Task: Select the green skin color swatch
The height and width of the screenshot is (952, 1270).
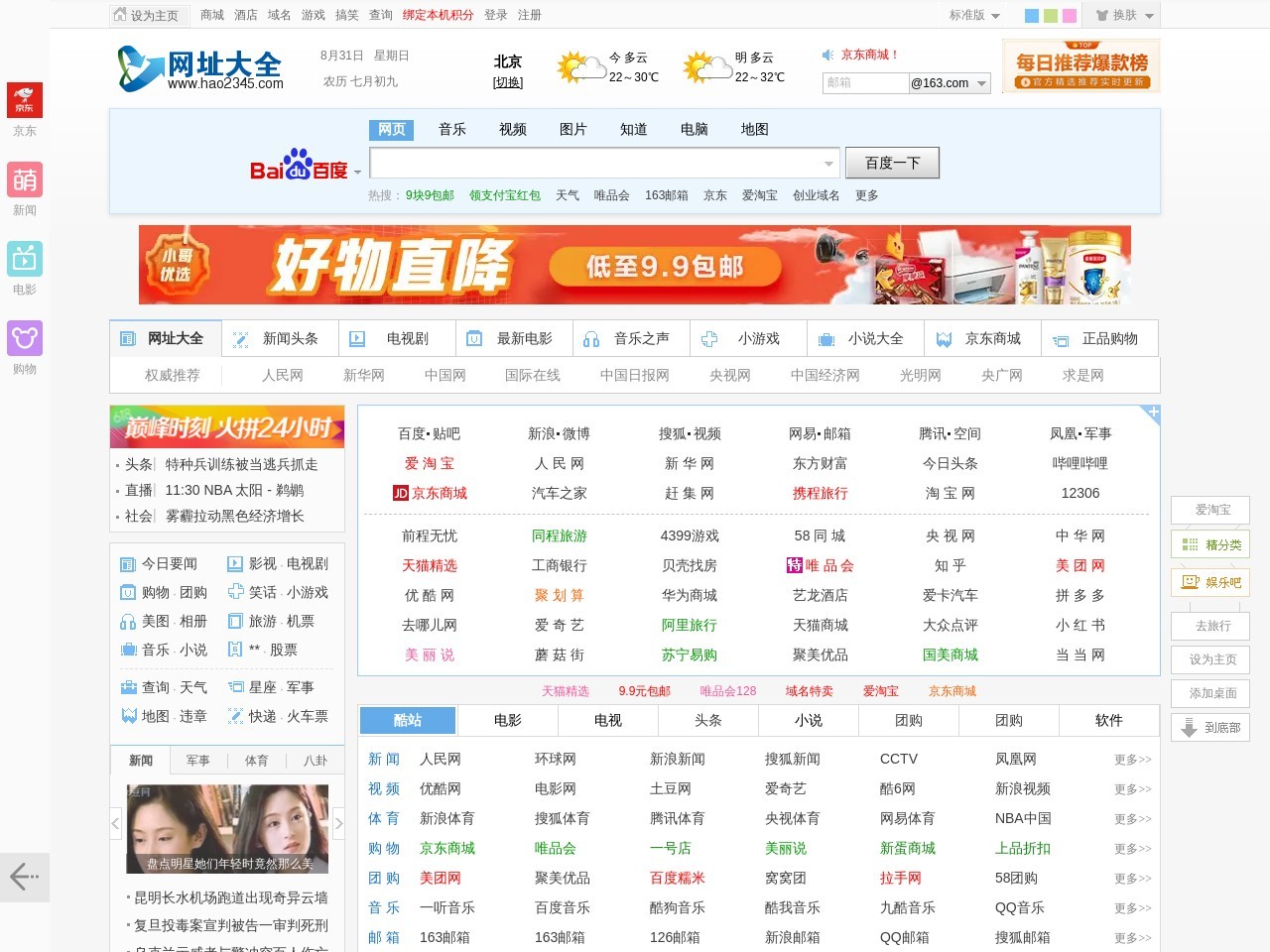Action: (x=1050, y=16)
